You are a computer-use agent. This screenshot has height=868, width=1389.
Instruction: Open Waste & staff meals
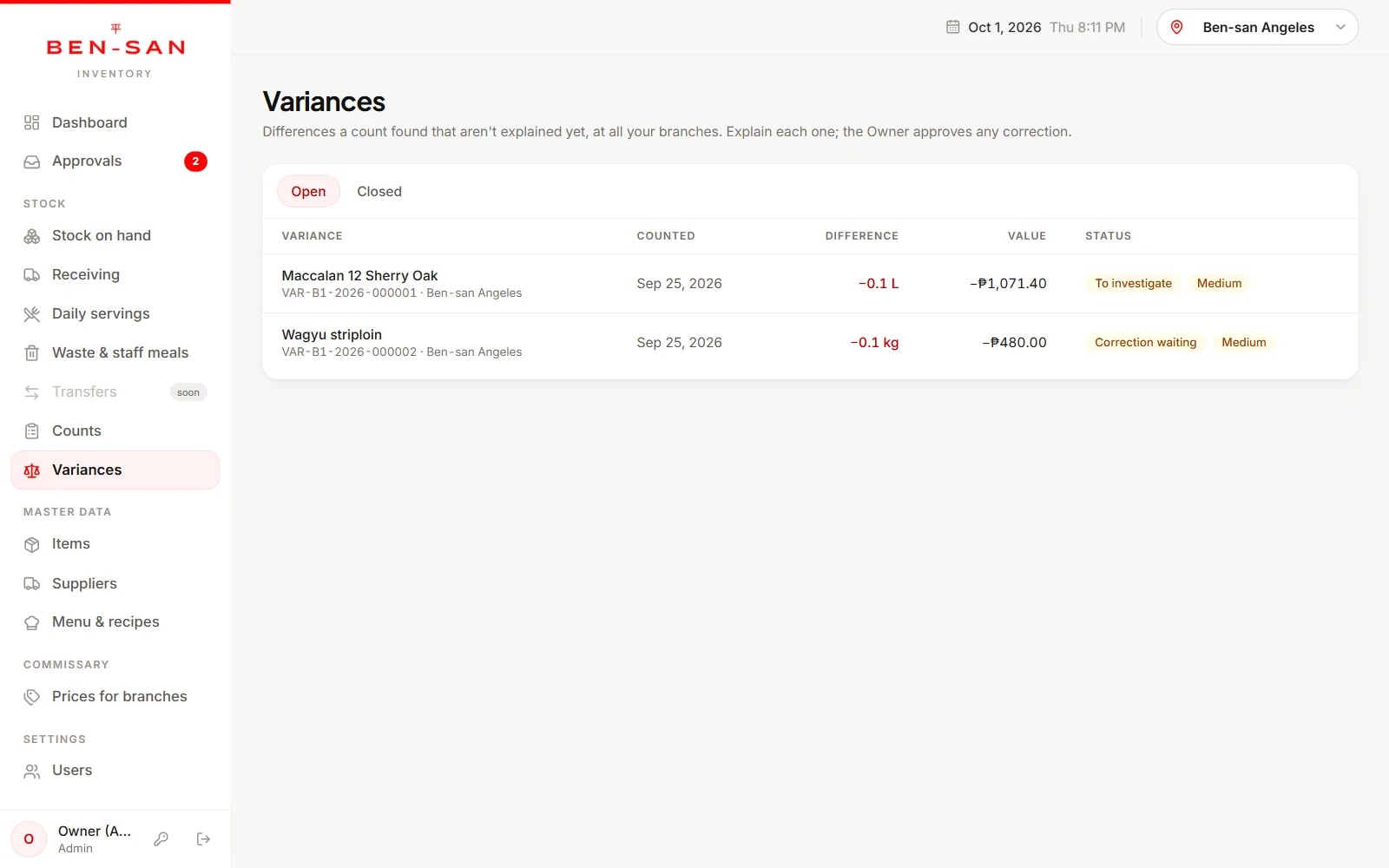click(115, 353)
